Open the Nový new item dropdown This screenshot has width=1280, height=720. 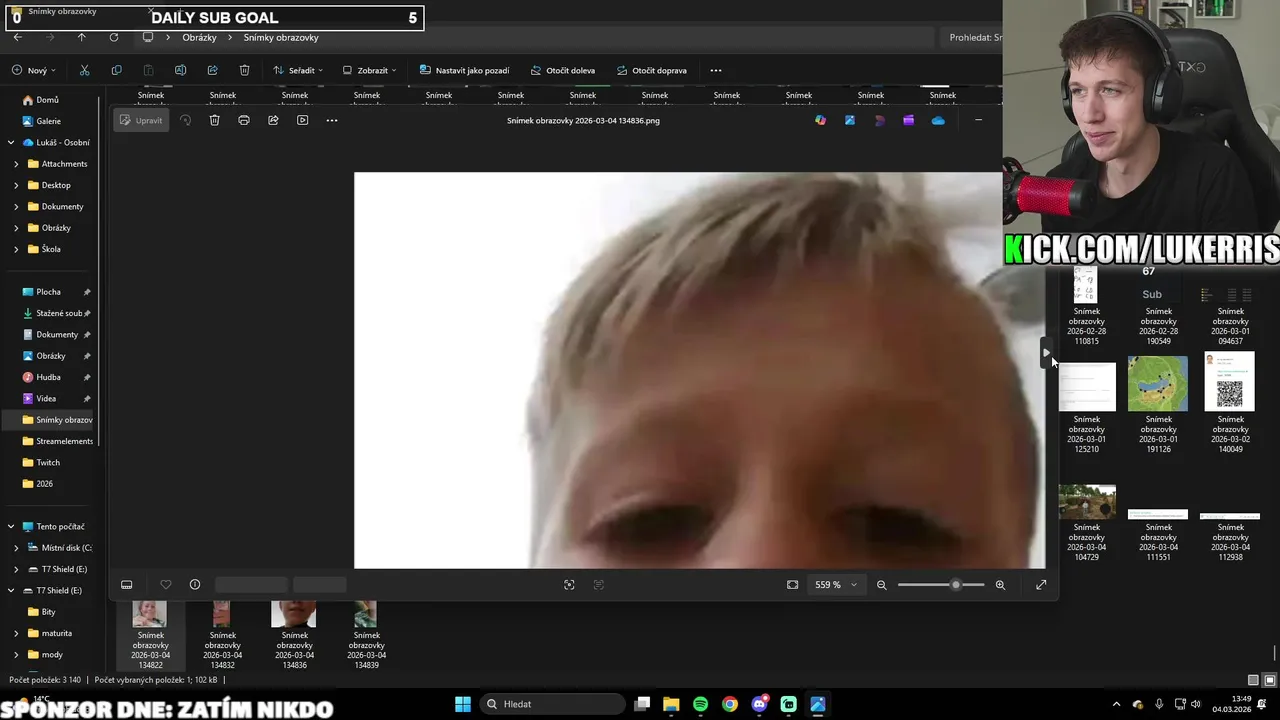tap(34, 71)
